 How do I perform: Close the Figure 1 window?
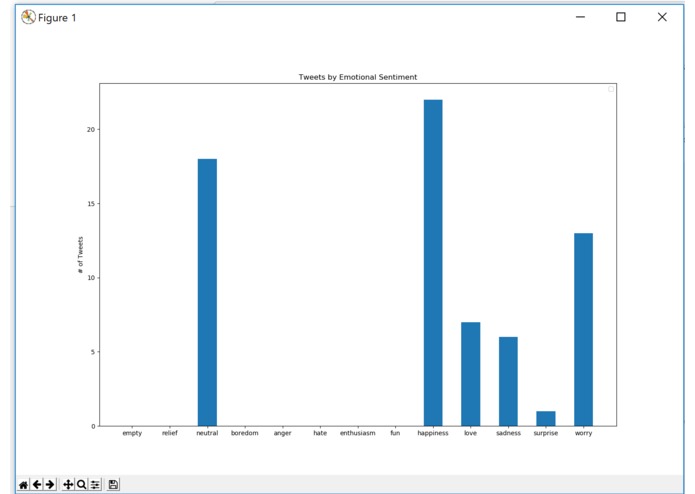point(662,17)
